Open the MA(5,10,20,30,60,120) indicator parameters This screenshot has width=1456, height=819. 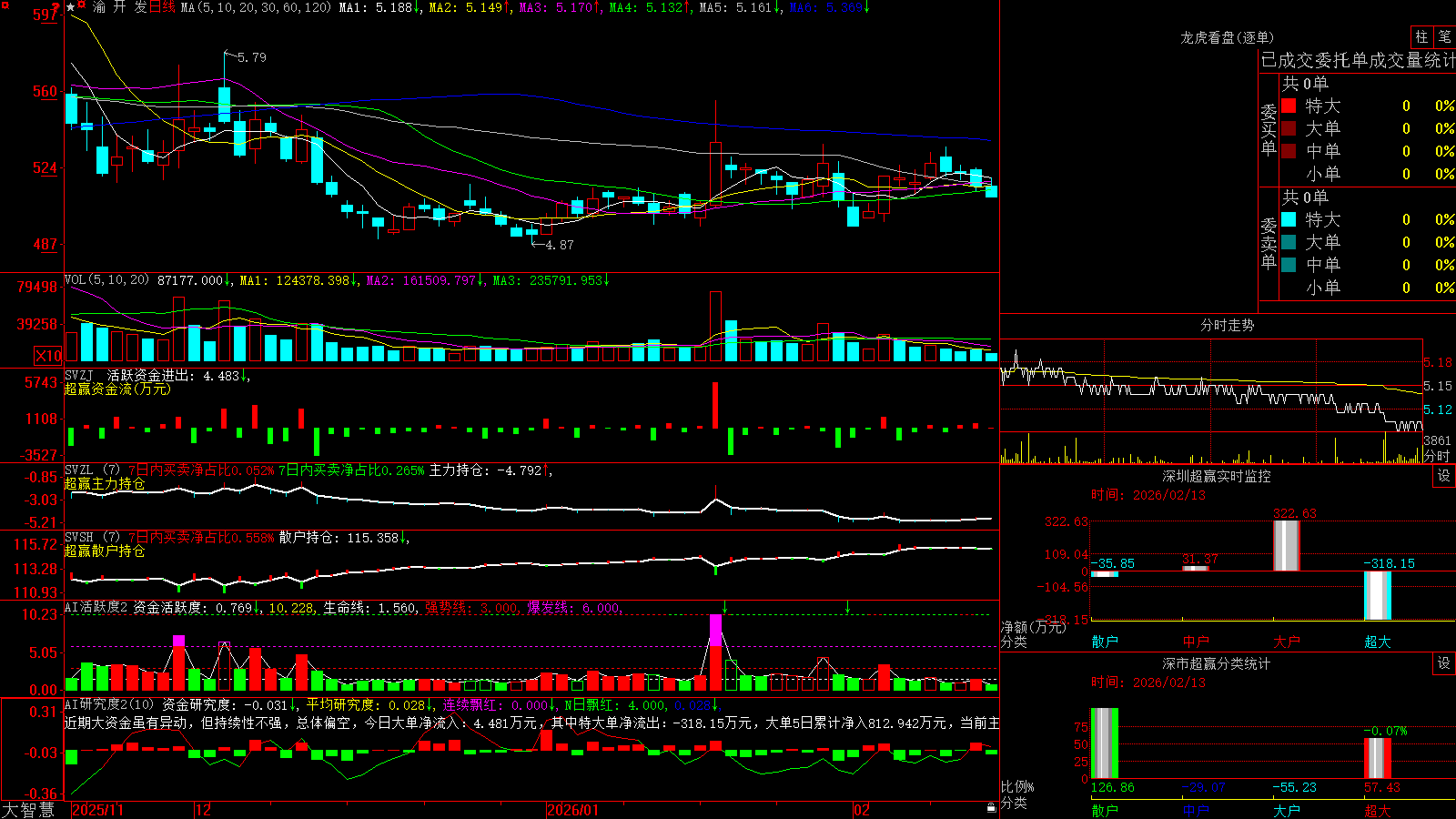click(256, 7)
